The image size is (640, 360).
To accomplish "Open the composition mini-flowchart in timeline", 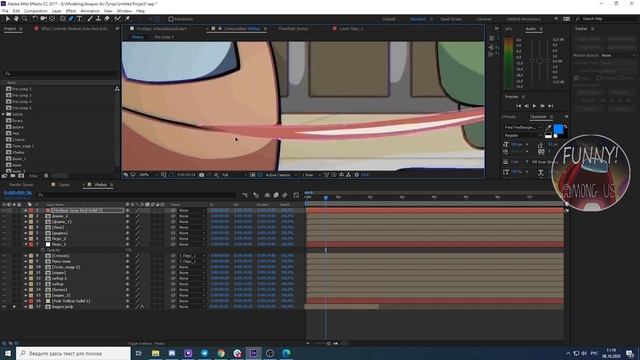I will click(x=244, y=196).
